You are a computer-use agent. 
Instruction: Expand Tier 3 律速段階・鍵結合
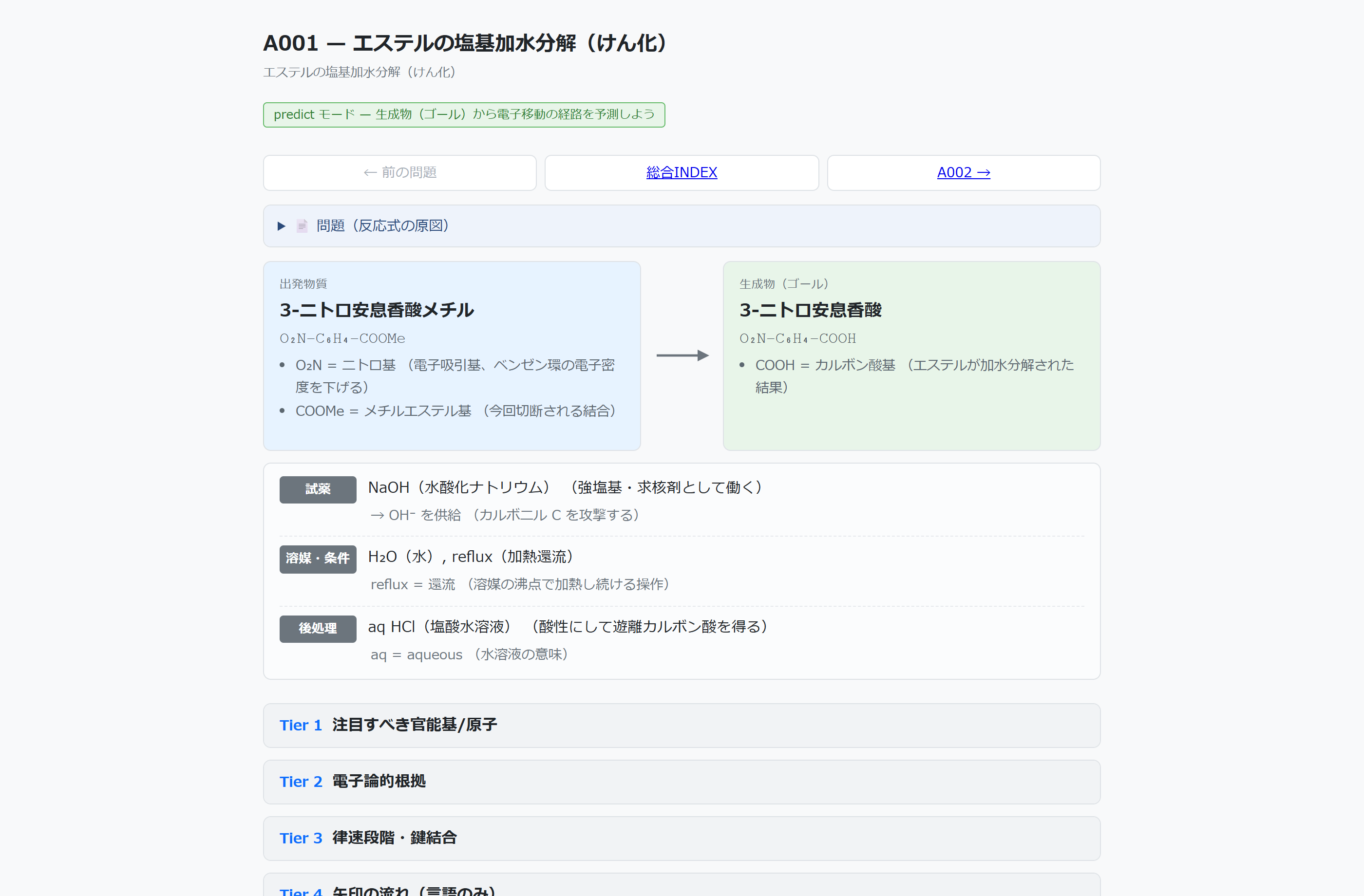coord(682,838)
